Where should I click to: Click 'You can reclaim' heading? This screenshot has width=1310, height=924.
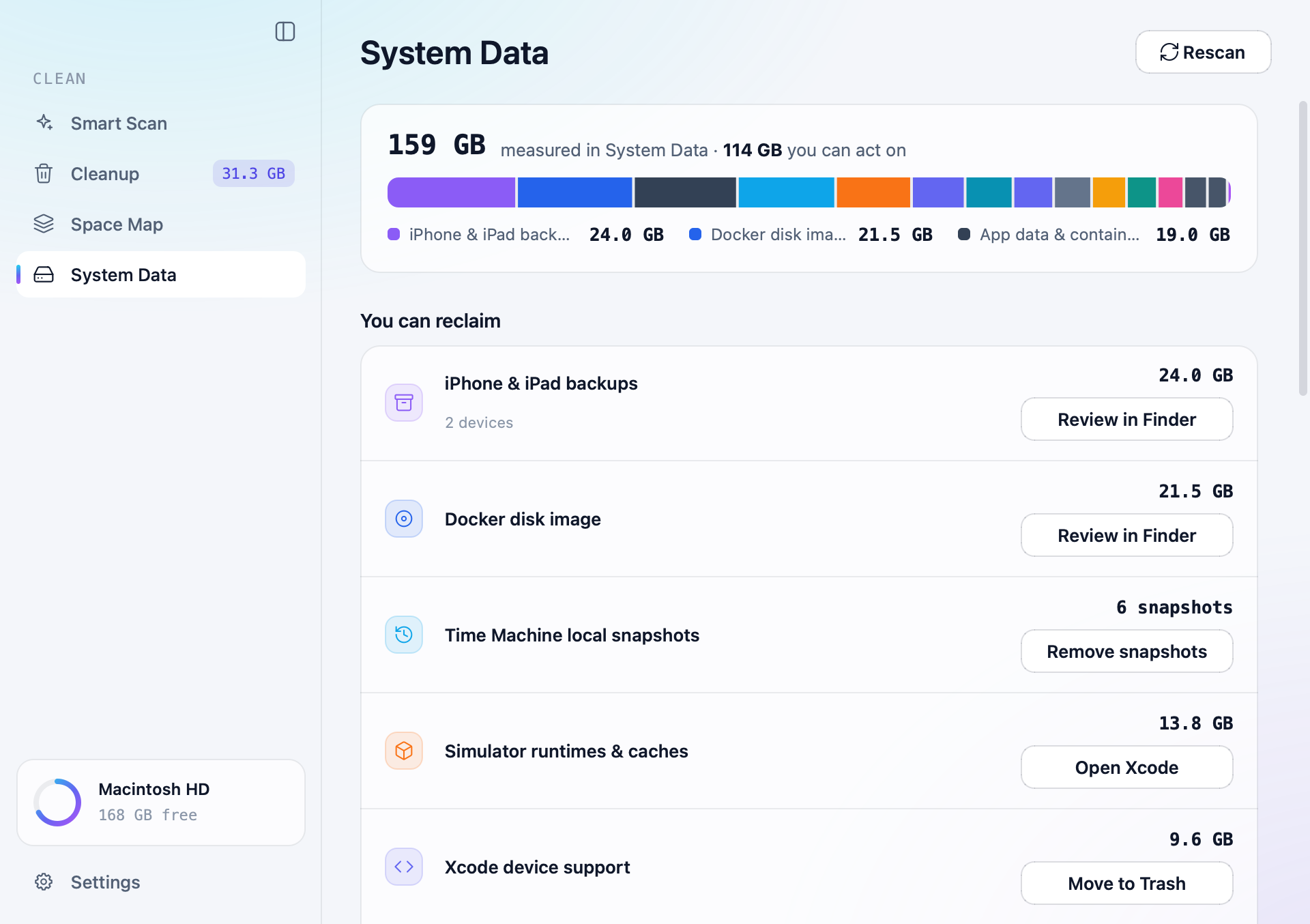[431, 321]
